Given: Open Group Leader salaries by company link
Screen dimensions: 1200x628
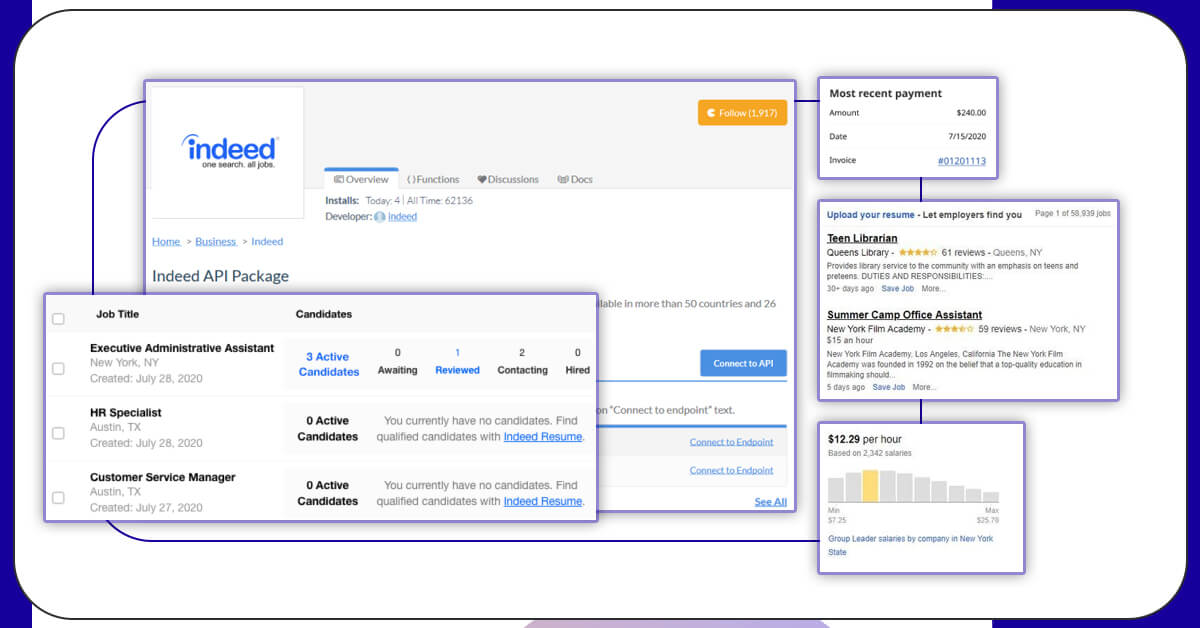Looking at the screenshot, I should coord(910,545).
